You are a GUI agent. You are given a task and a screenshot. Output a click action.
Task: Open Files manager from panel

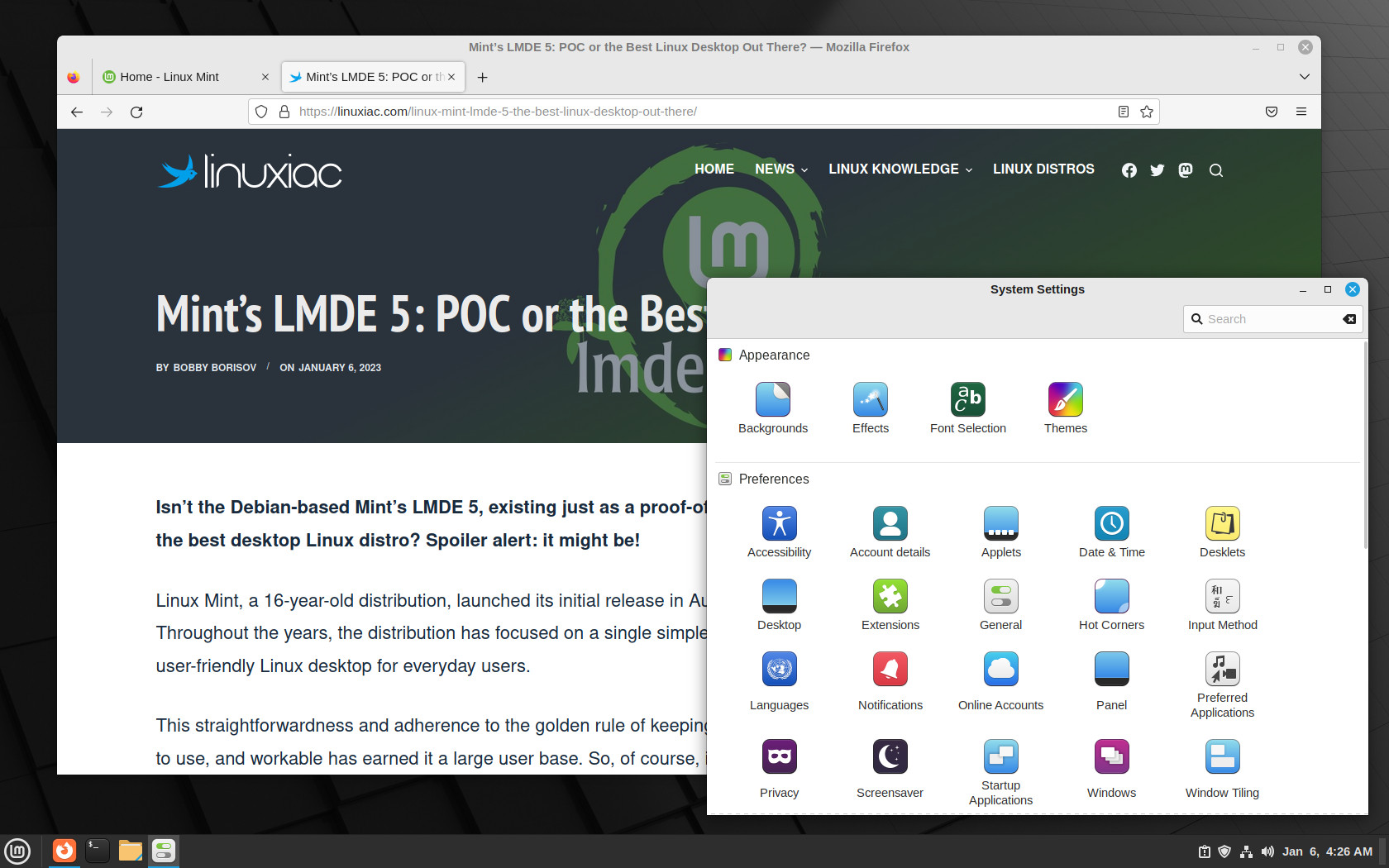pyautogui.click(x=131, y=851)
